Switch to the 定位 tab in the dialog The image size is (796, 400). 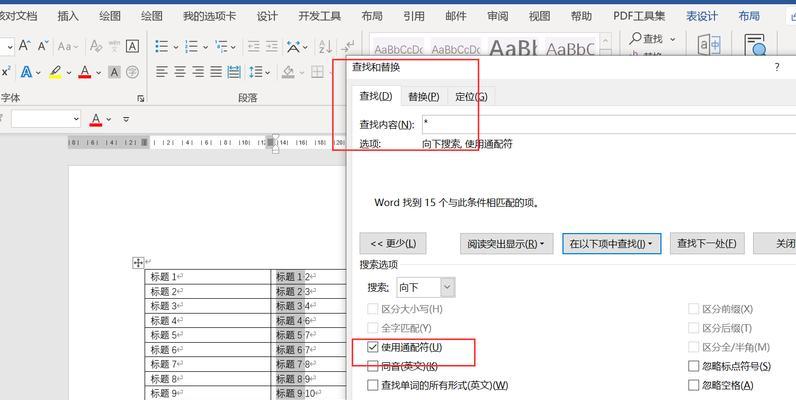[471, 96]
